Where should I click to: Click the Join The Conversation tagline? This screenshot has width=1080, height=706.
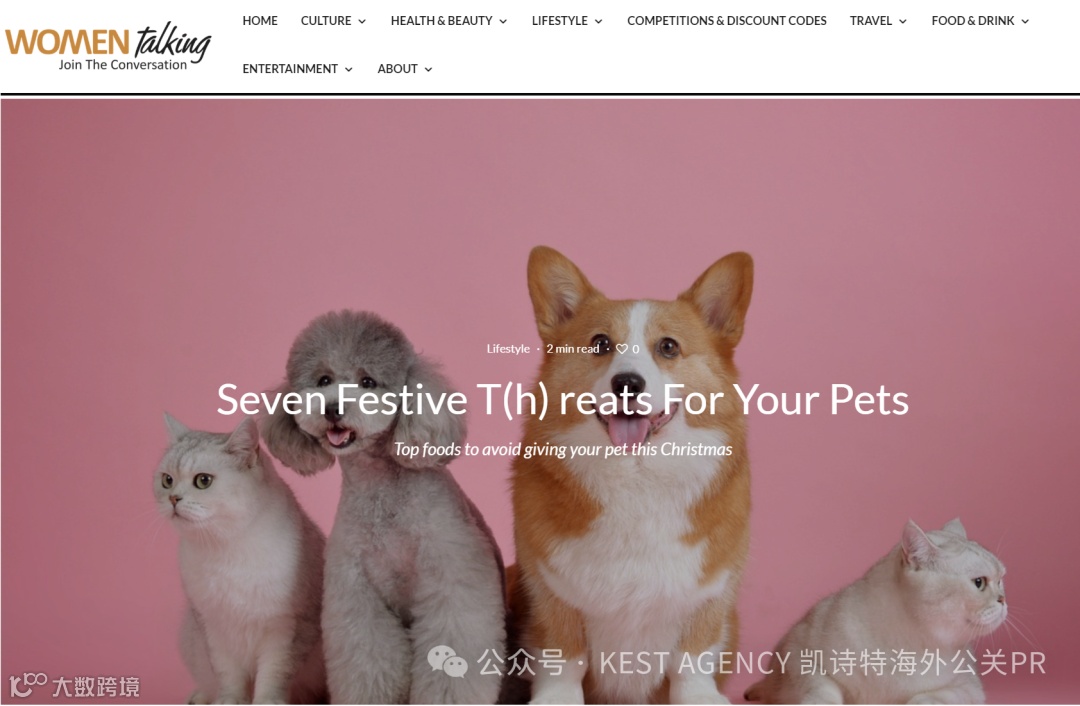[x=123, y=65]
